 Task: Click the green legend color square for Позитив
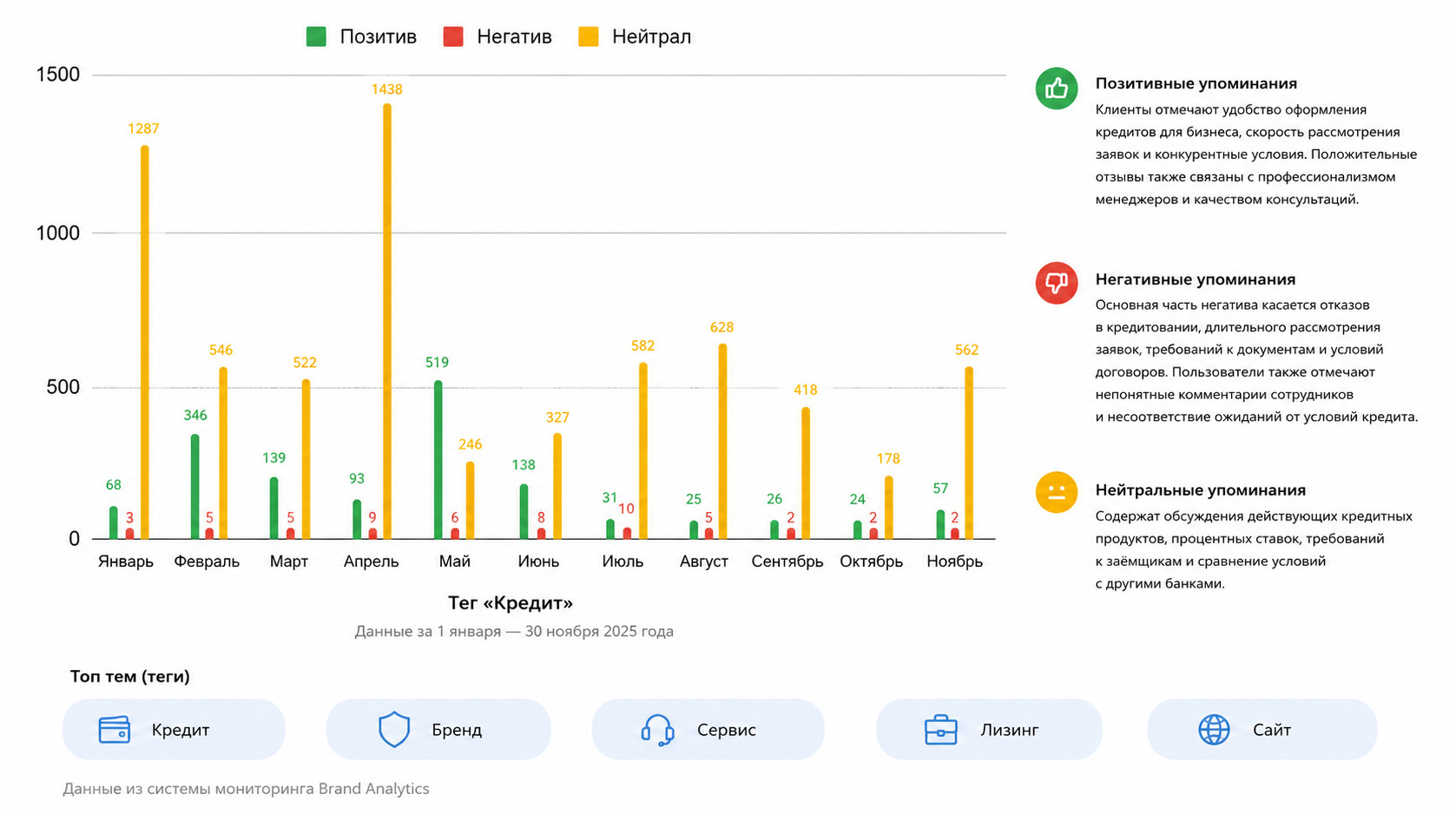[316, 36]
